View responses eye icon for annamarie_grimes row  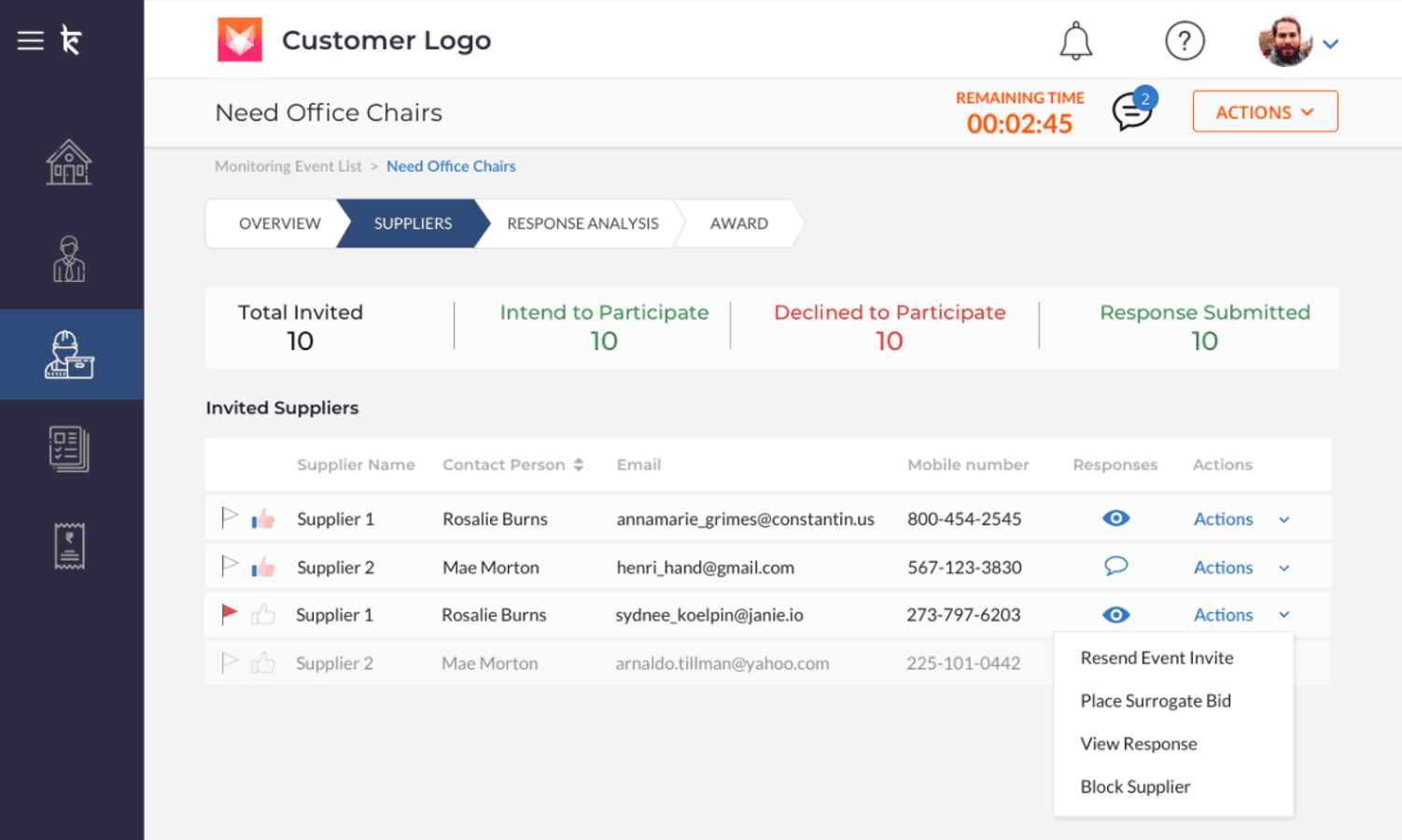click(x=1115, y=518)
